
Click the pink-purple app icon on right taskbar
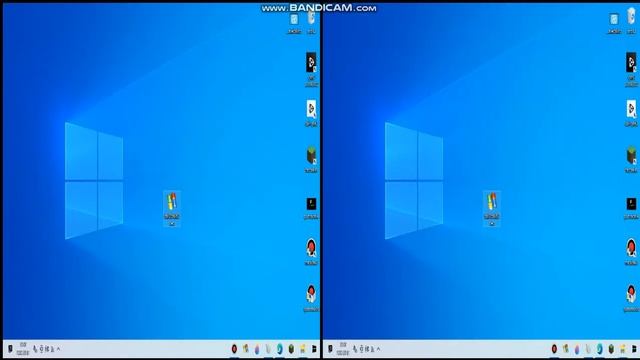coord(577,349)
